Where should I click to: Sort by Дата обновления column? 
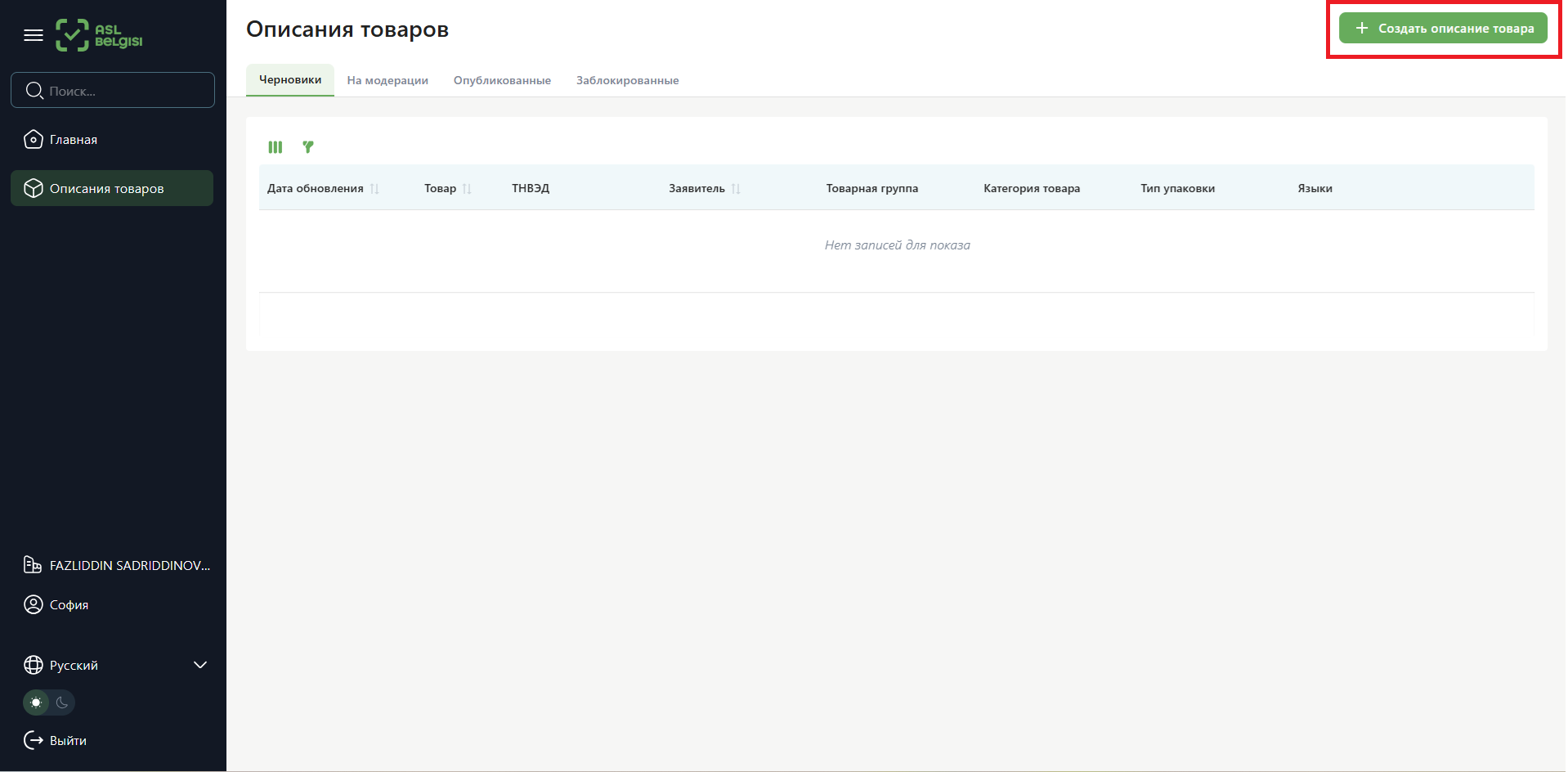coord(374,189)
